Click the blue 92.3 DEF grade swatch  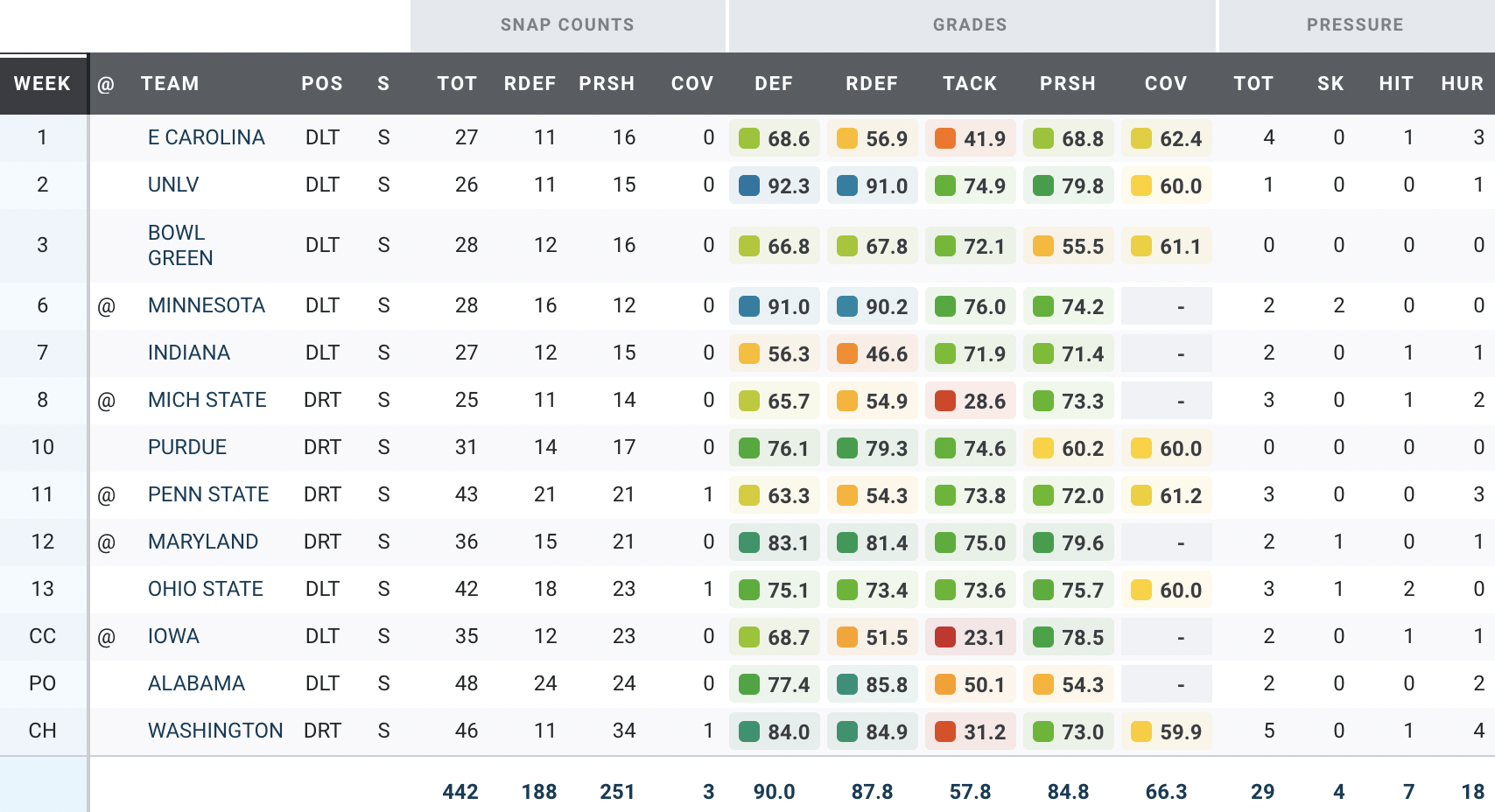749,185
